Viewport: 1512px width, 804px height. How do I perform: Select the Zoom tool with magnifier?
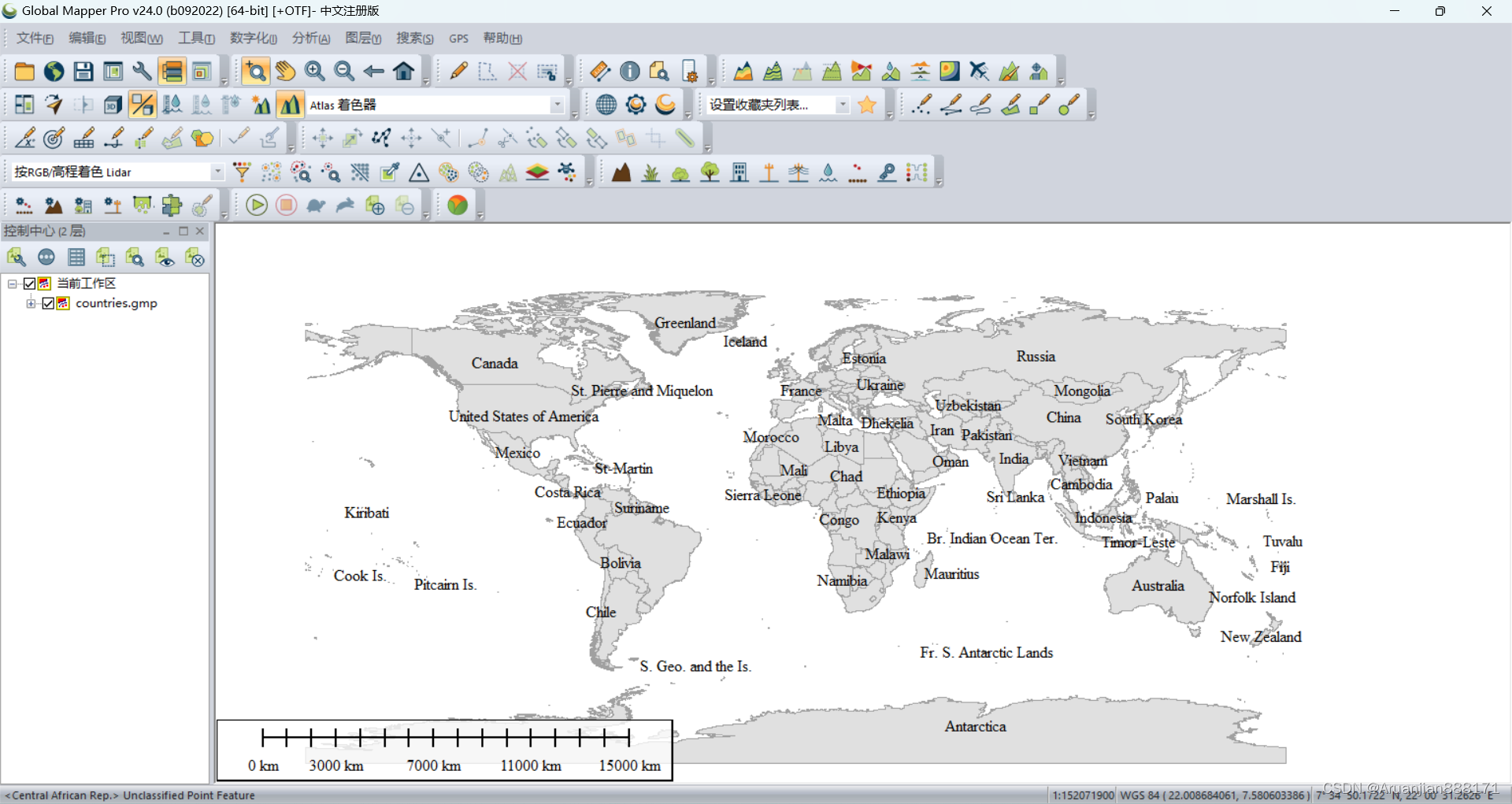[255, 72]
